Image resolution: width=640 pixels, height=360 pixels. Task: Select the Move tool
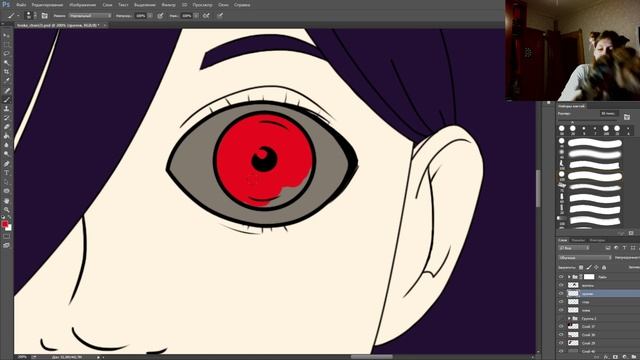(x=7, y=36)
